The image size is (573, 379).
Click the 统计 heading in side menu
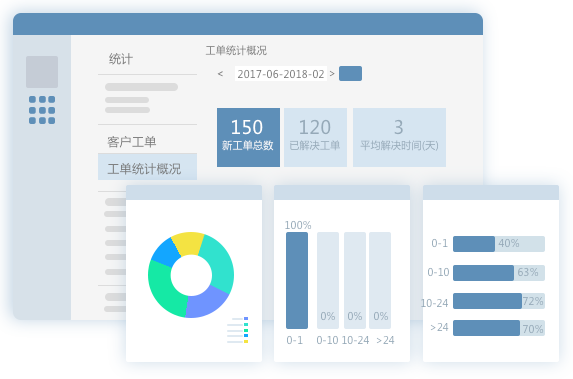(x=121, y=59)
